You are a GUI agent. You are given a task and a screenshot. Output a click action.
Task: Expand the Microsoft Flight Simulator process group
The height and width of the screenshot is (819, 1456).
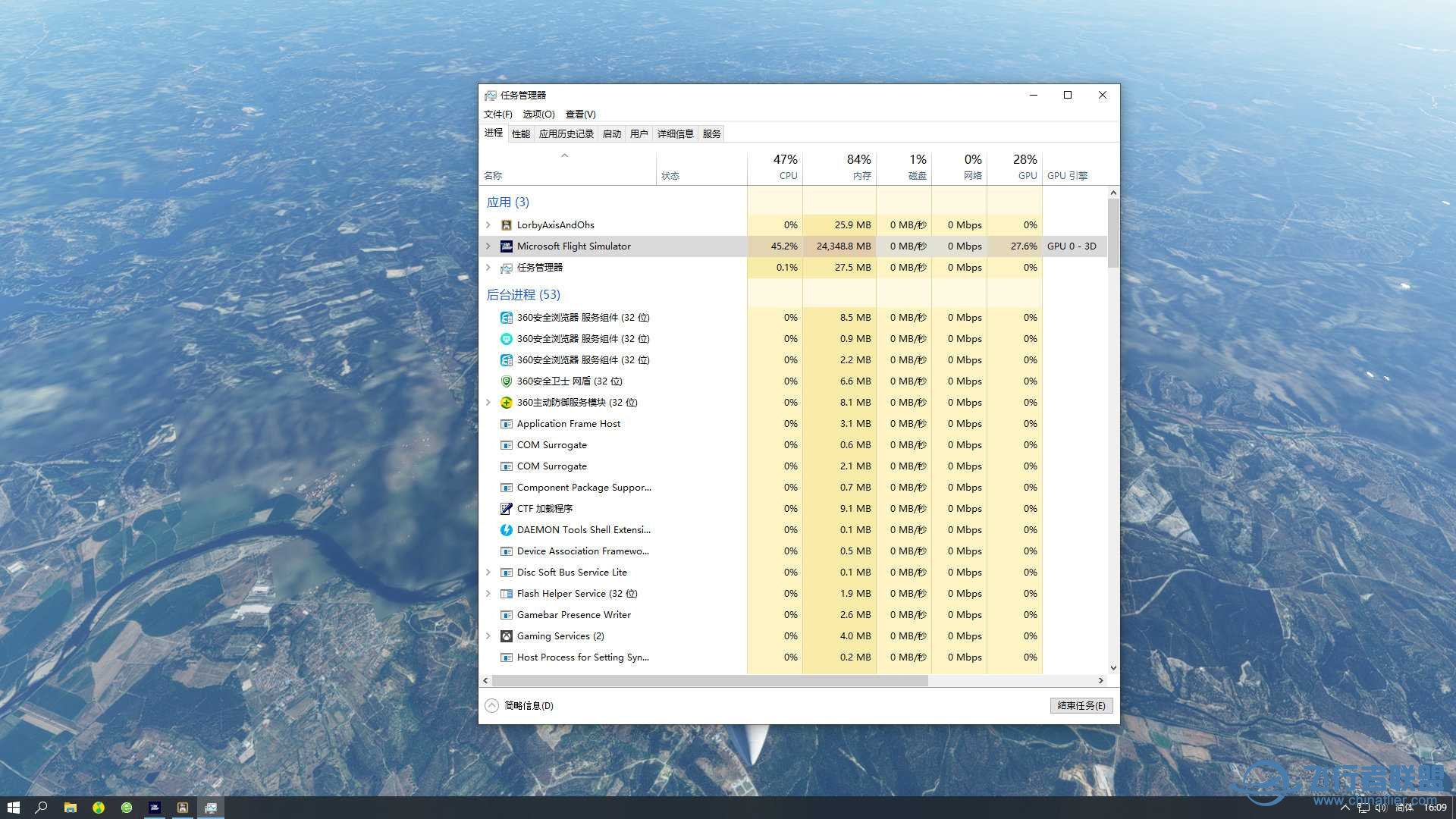[x=488, y=246]
